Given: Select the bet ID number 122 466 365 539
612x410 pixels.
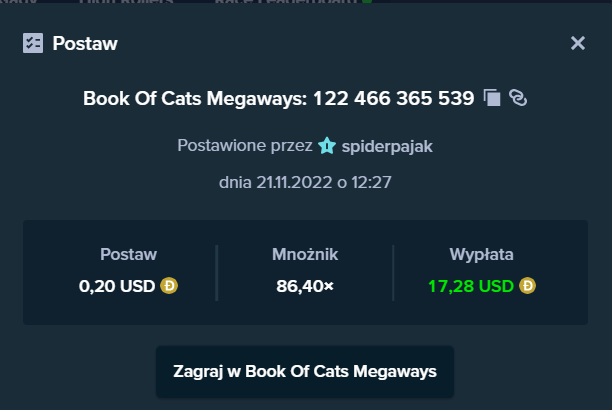Looking at the screenshot, I should (393, 98).
